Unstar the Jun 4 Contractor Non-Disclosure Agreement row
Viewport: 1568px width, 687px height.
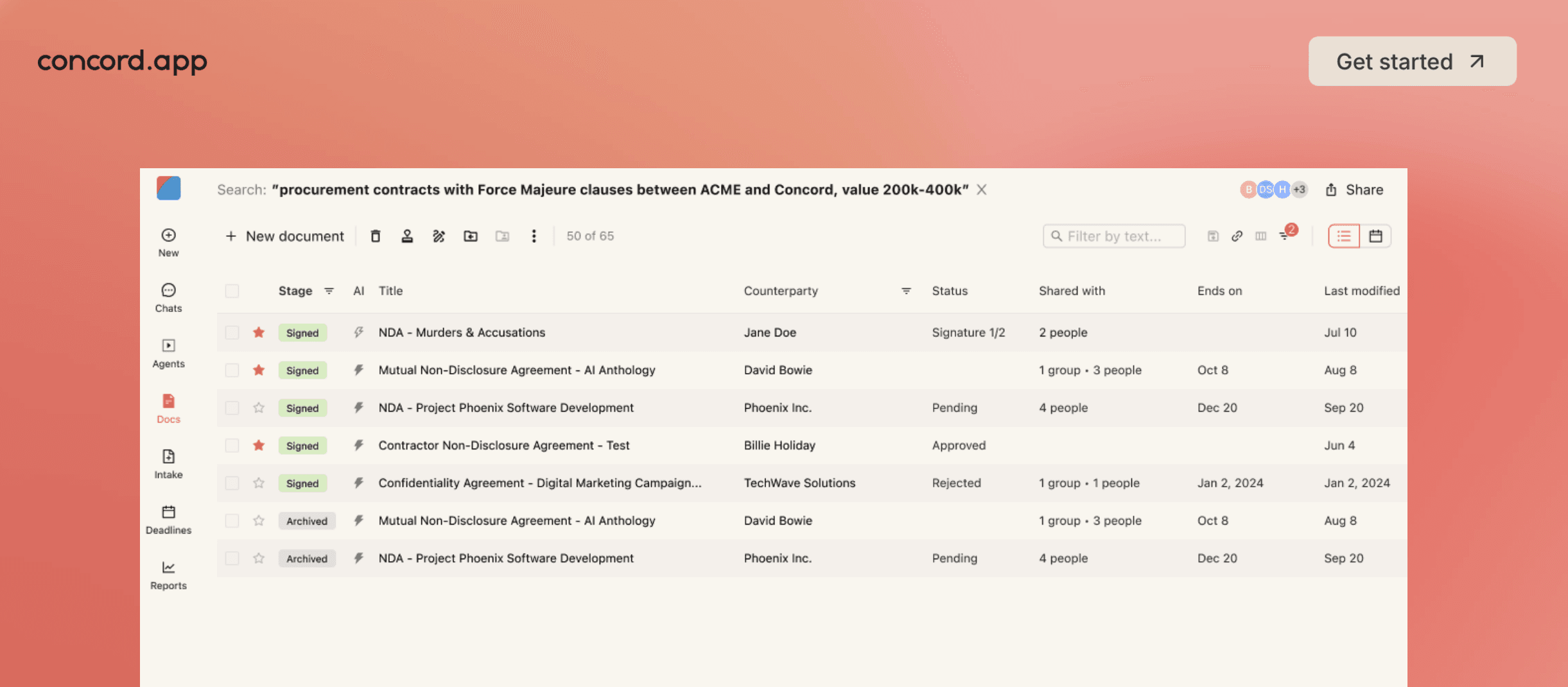[x=259, y=445]
